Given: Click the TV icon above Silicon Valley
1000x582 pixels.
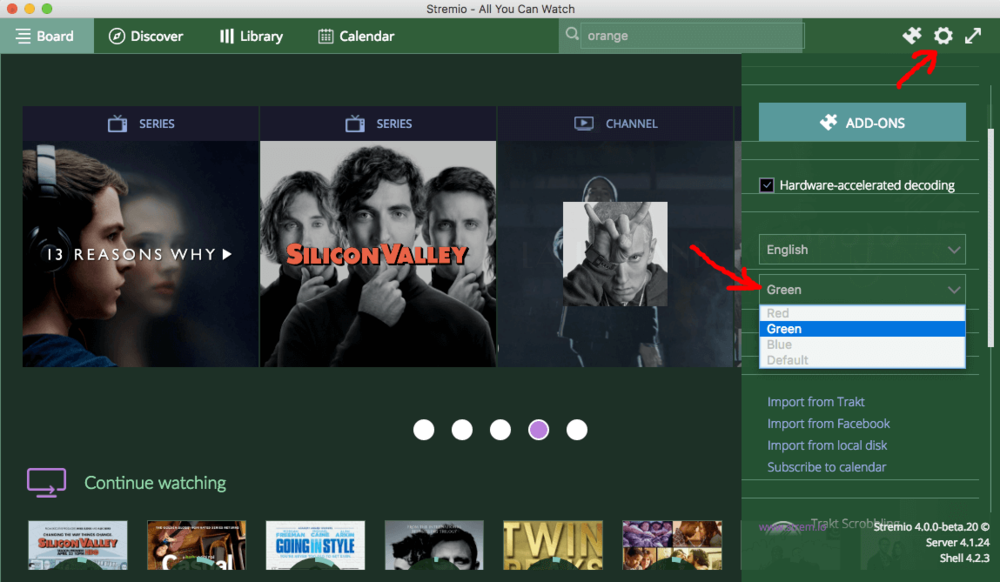Looking at the screenshot, I should pos(355,123).
